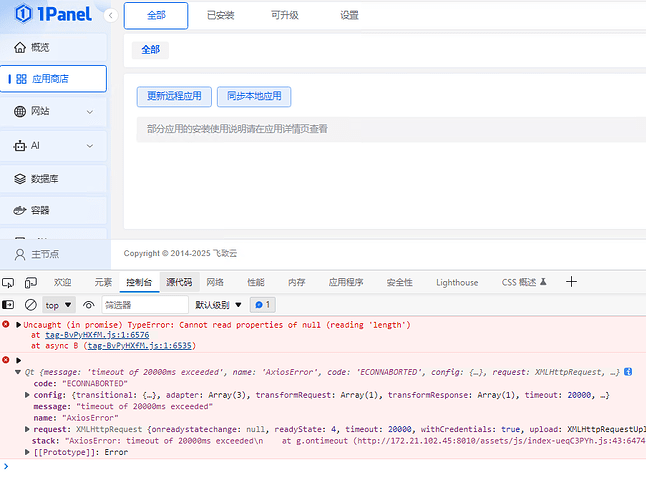This screenshot has height=500, width=646.
Task: Collapse the sidebar with the arrow button
Action: 109,16
